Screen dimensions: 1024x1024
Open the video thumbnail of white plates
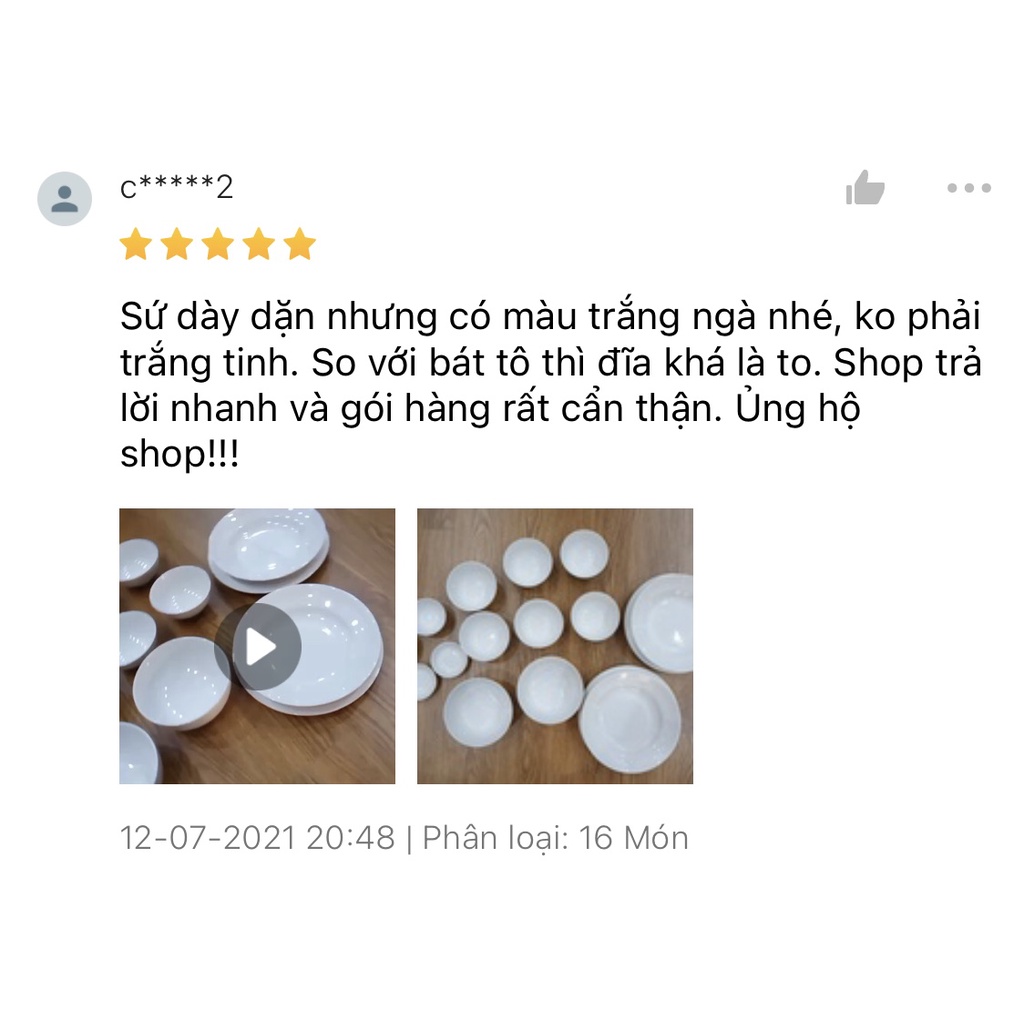(x=257, y=646)
